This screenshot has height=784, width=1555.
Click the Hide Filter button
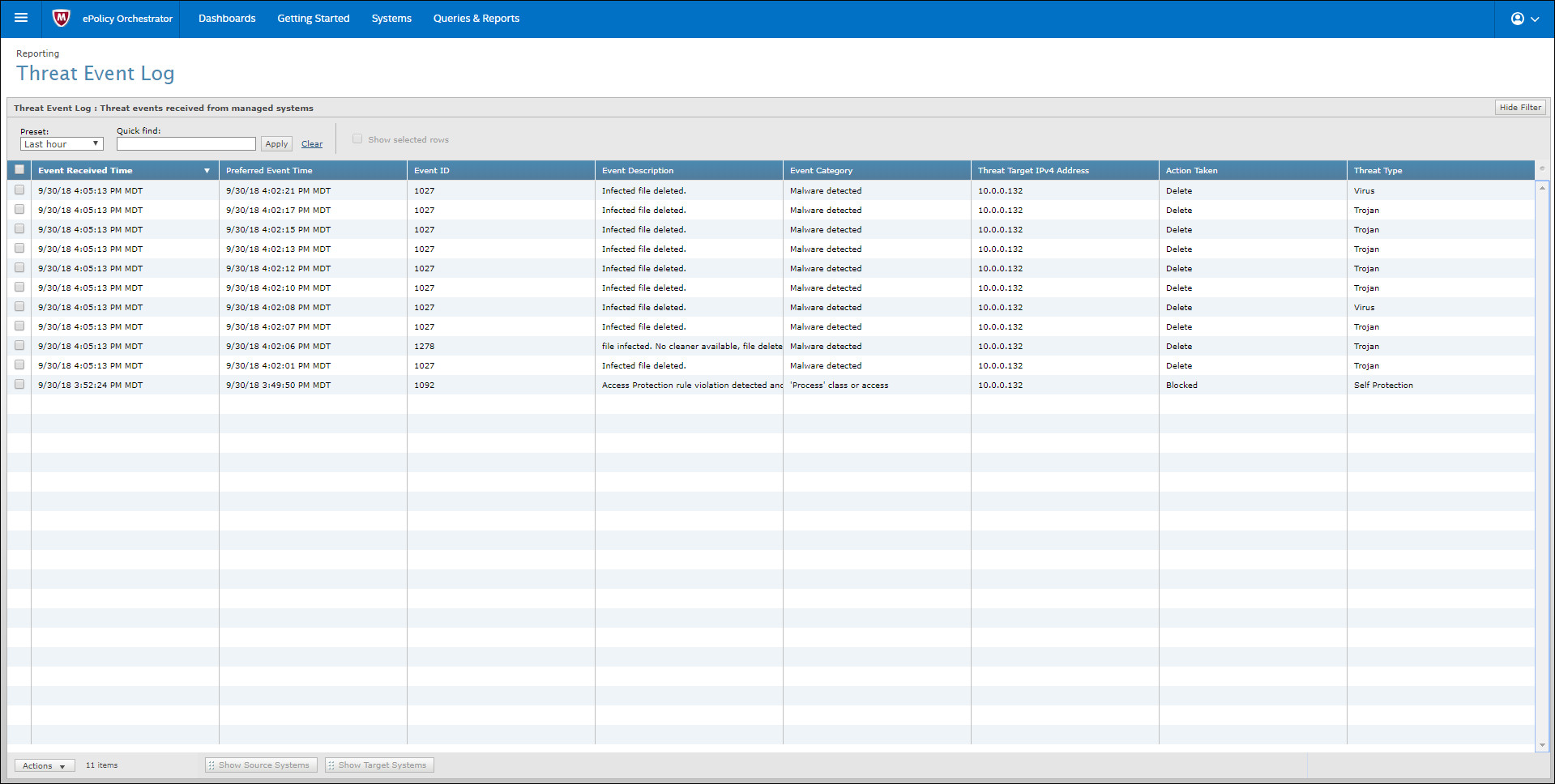(1520, 107)
